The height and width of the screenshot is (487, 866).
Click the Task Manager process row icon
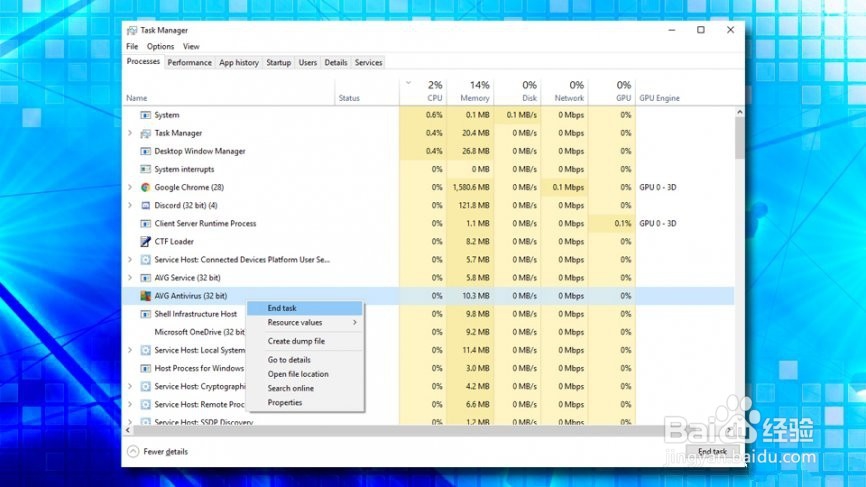(x=145, y=133)
